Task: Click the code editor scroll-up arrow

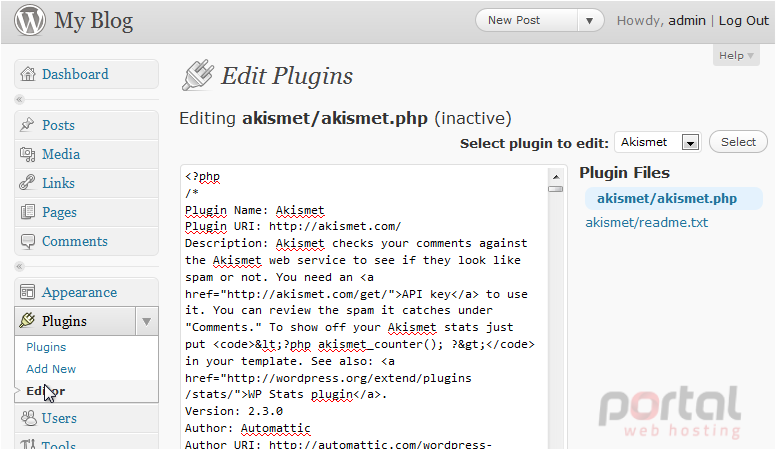Action: click(556, 177)
